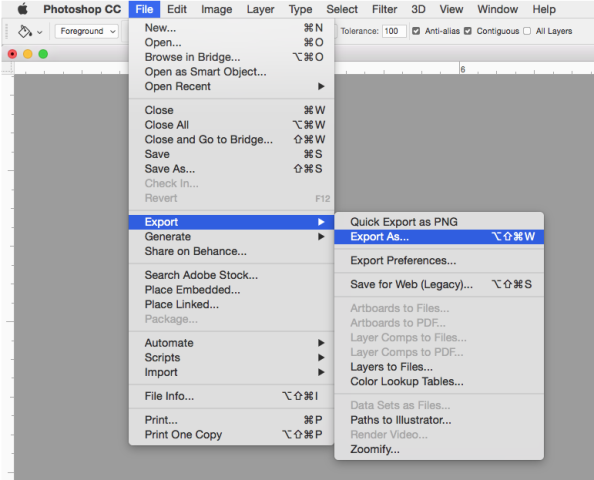Image resolution: width=594 pixels, height=480 pixels.
Task: Select Open as Smart Object...
Action: coord(231,72)
